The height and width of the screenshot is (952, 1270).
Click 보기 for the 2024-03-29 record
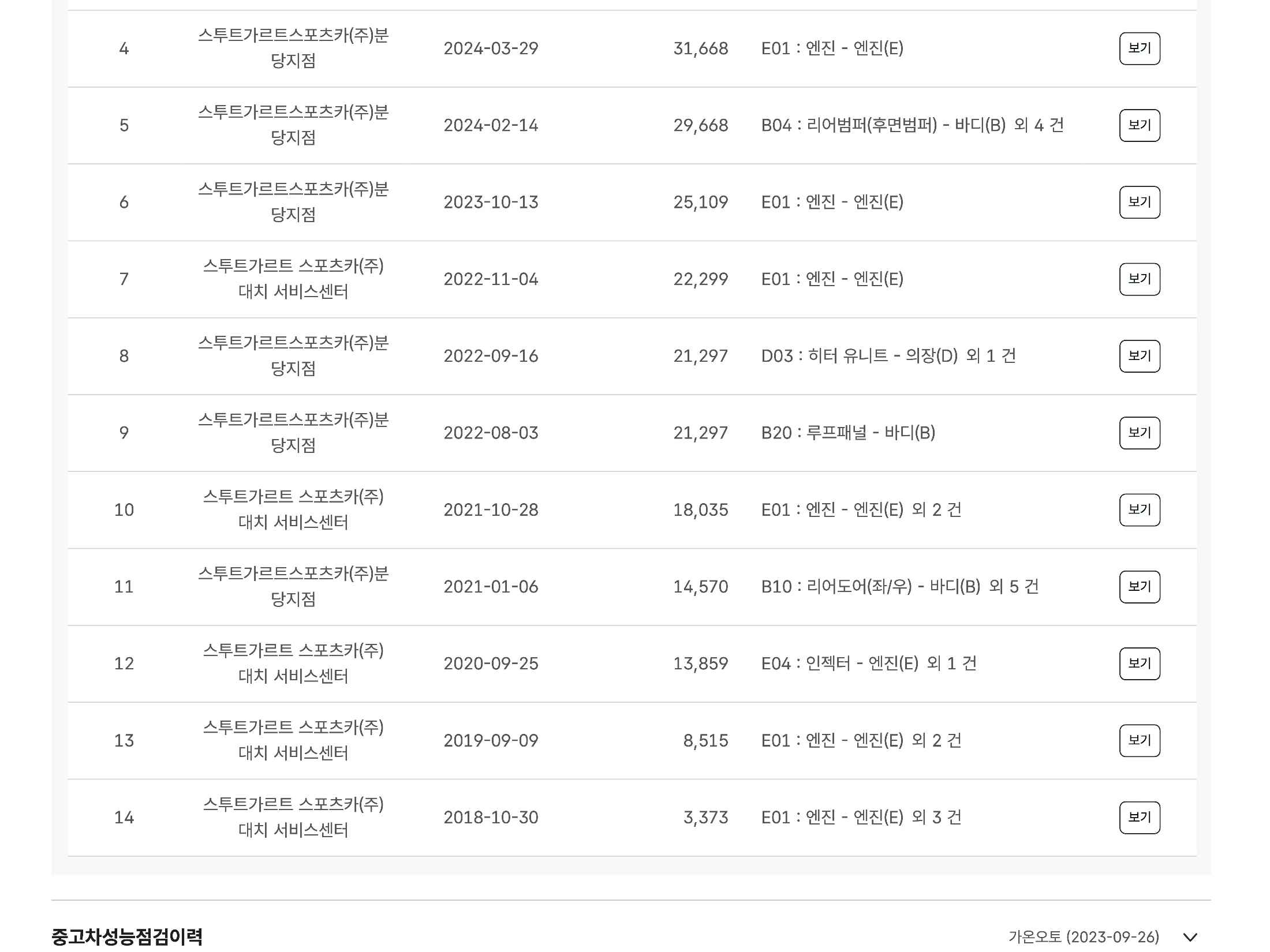[x=1139, y=48]
